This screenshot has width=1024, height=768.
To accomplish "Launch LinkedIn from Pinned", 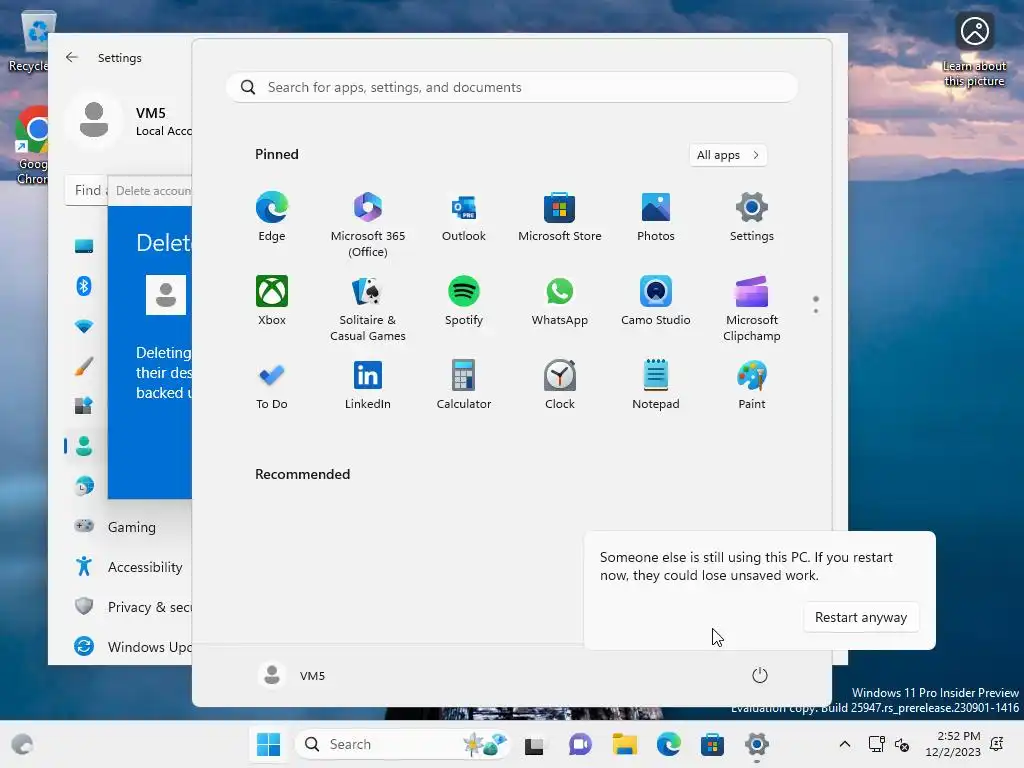I will [368, 385].
